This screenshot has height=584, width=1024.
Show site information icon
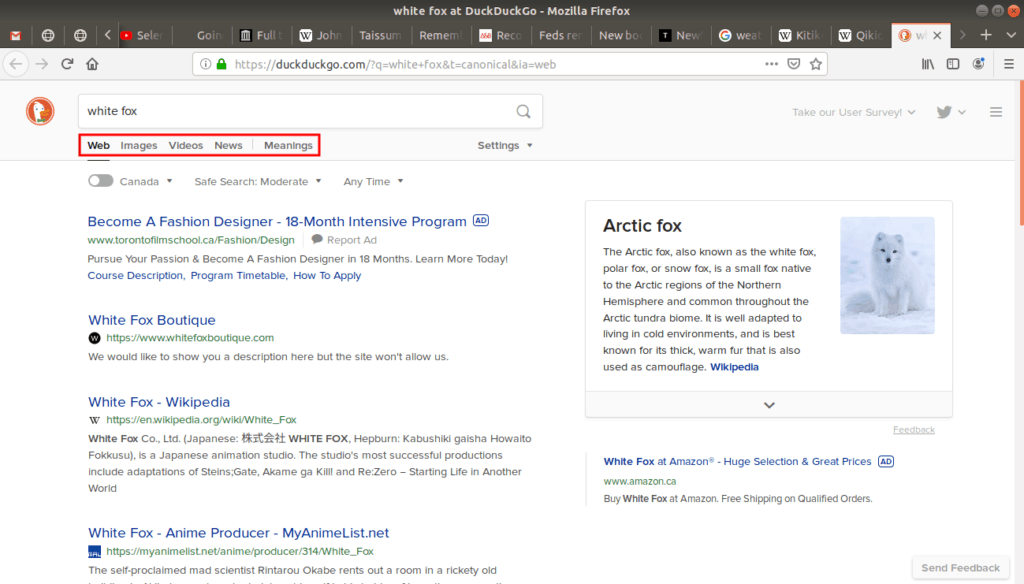(205, 64)
